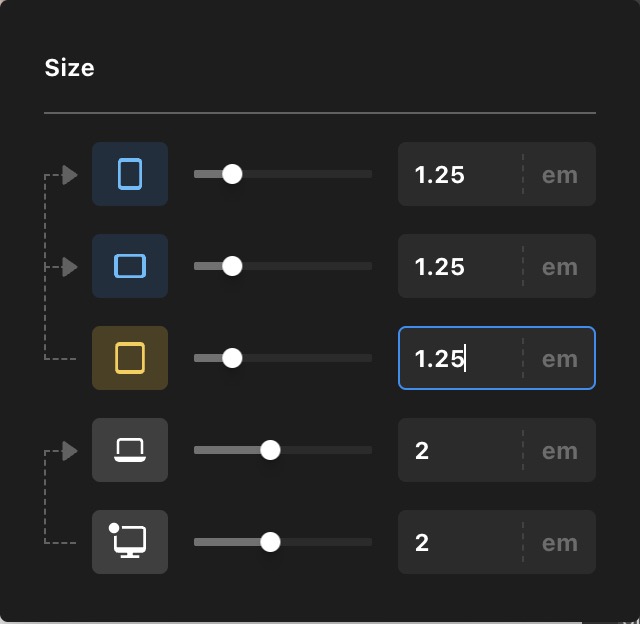Select the mobile portrait breakpoint icon
The width and height of the screenshot is (640, 624).
pos(130,174)
